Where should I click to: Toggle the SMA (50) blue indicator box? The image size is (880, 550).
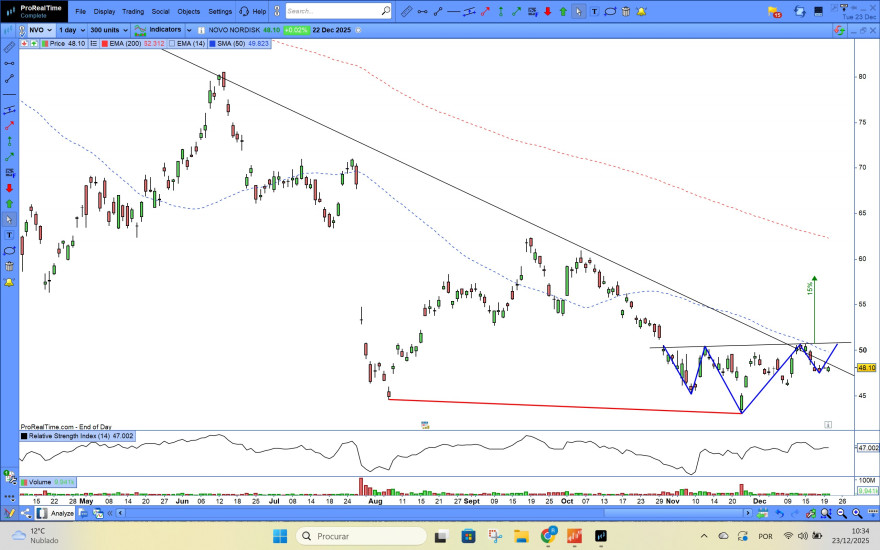pos(212,43)
